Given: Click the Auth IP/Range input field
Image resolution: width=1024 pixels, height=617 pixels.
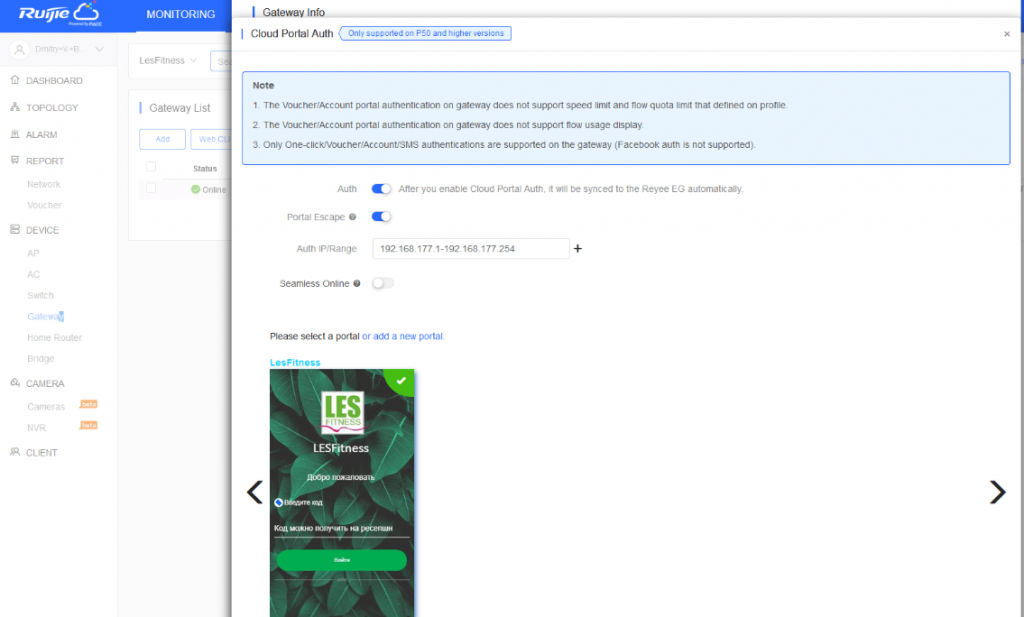Looking at the screenshot, I should click(470, 248).
